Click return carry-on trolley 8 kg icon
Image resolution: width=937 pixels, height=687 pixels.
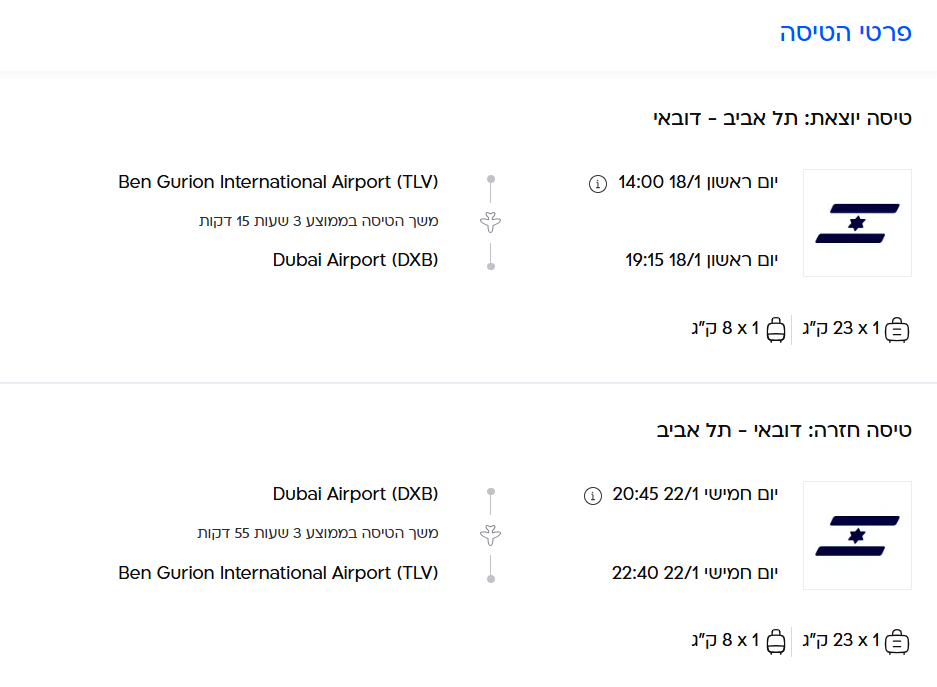pos(776,641)
